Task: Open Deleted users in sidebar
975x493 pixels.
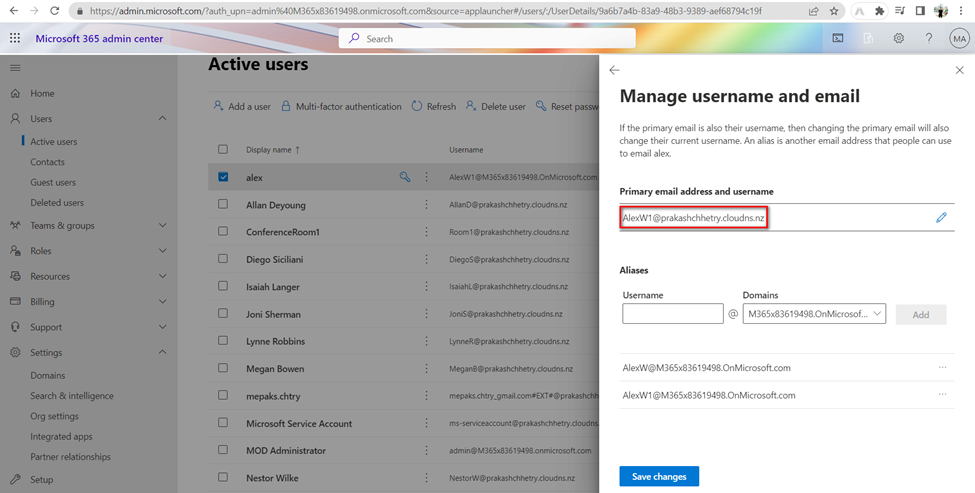Action: pos(57,203)
